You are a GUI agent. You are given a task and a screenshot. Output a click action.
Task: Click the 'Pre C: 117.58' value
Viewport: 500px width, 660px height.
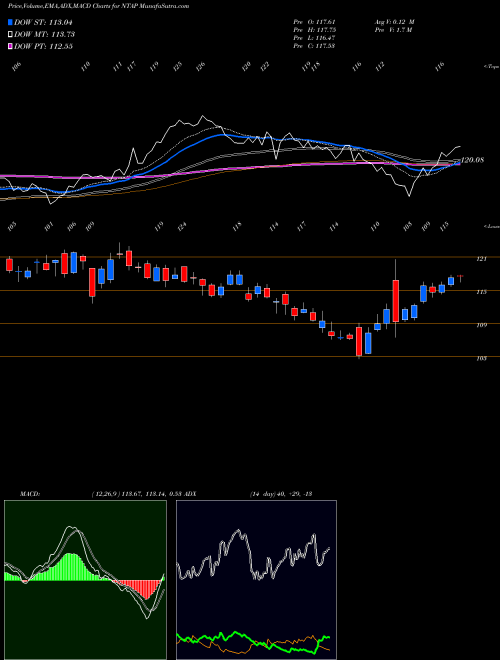(314, 46)
